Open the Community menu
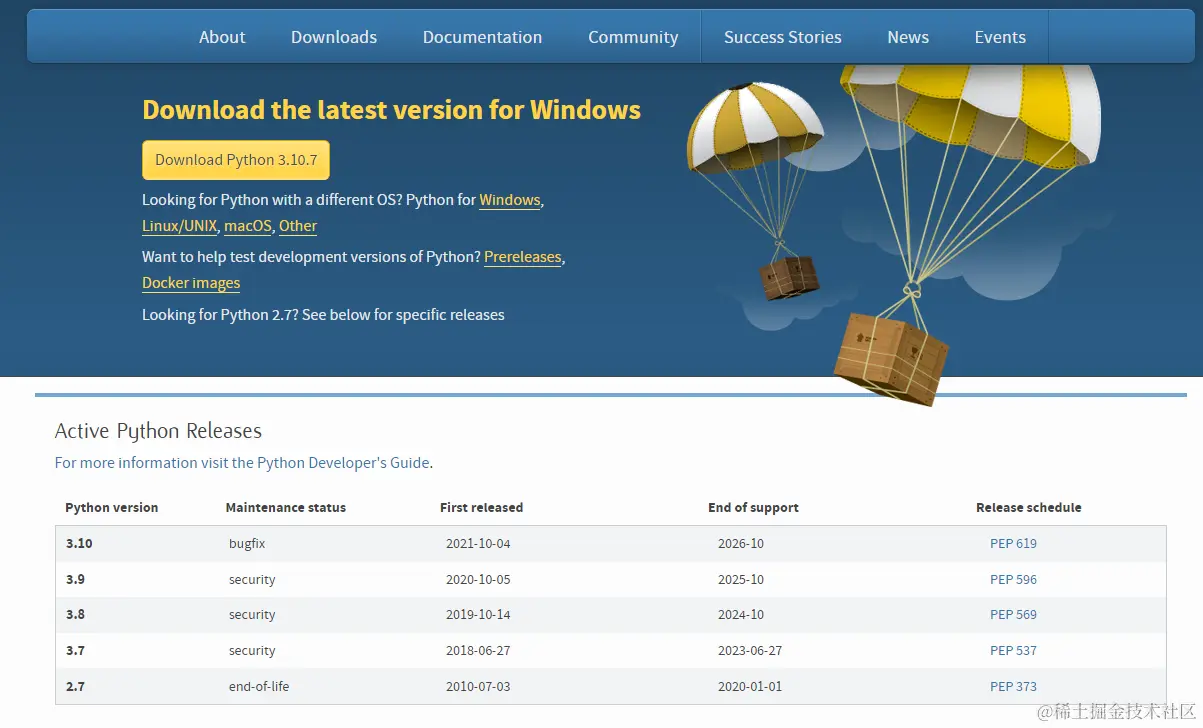1203x728 pixels. click(633, 37)
